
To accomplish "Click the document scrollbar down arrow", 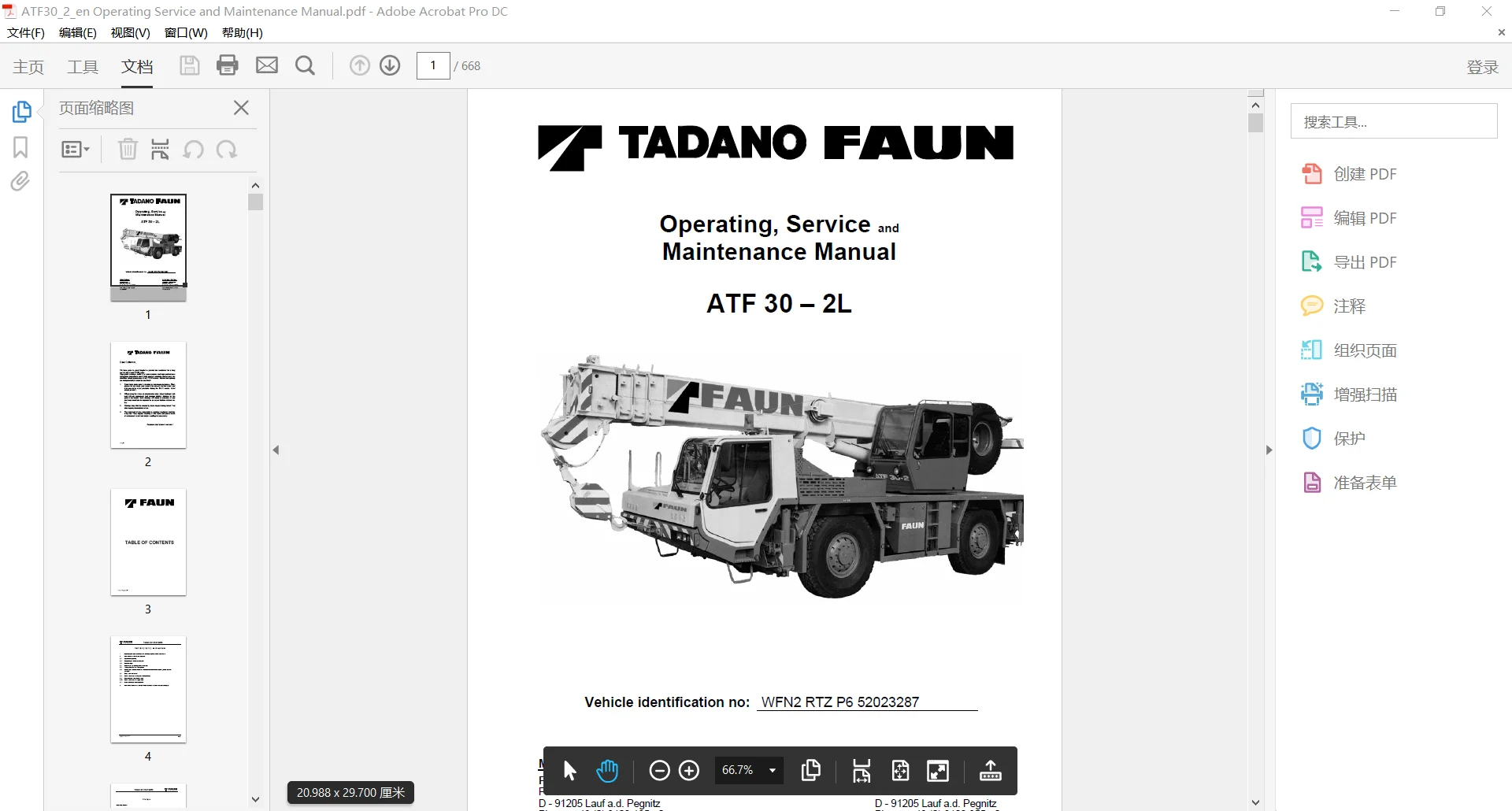I will click(1256, 803).
